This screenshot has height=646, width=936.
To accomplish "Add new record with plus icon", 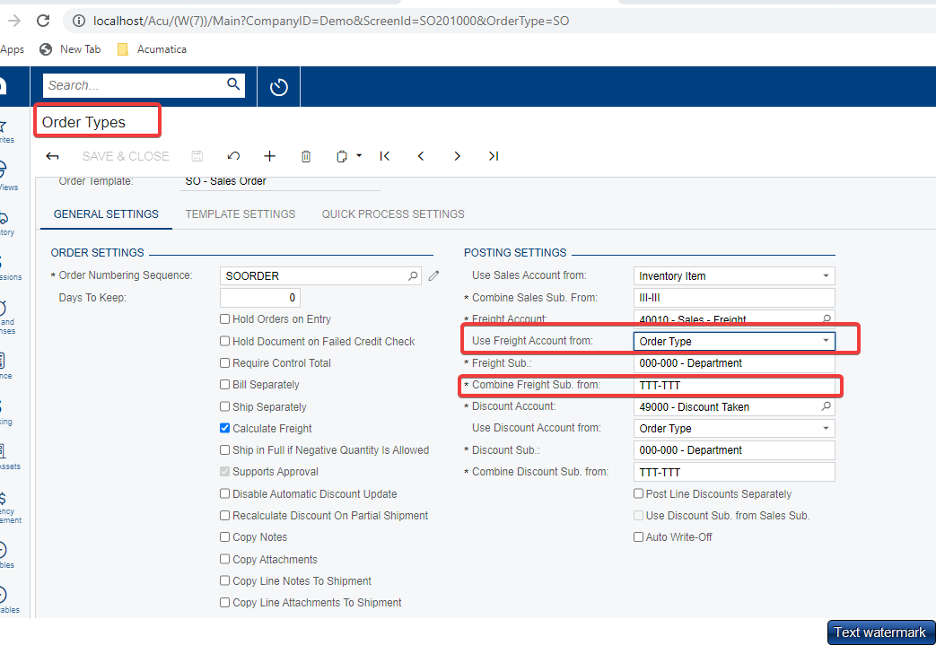I will (269, 156).
